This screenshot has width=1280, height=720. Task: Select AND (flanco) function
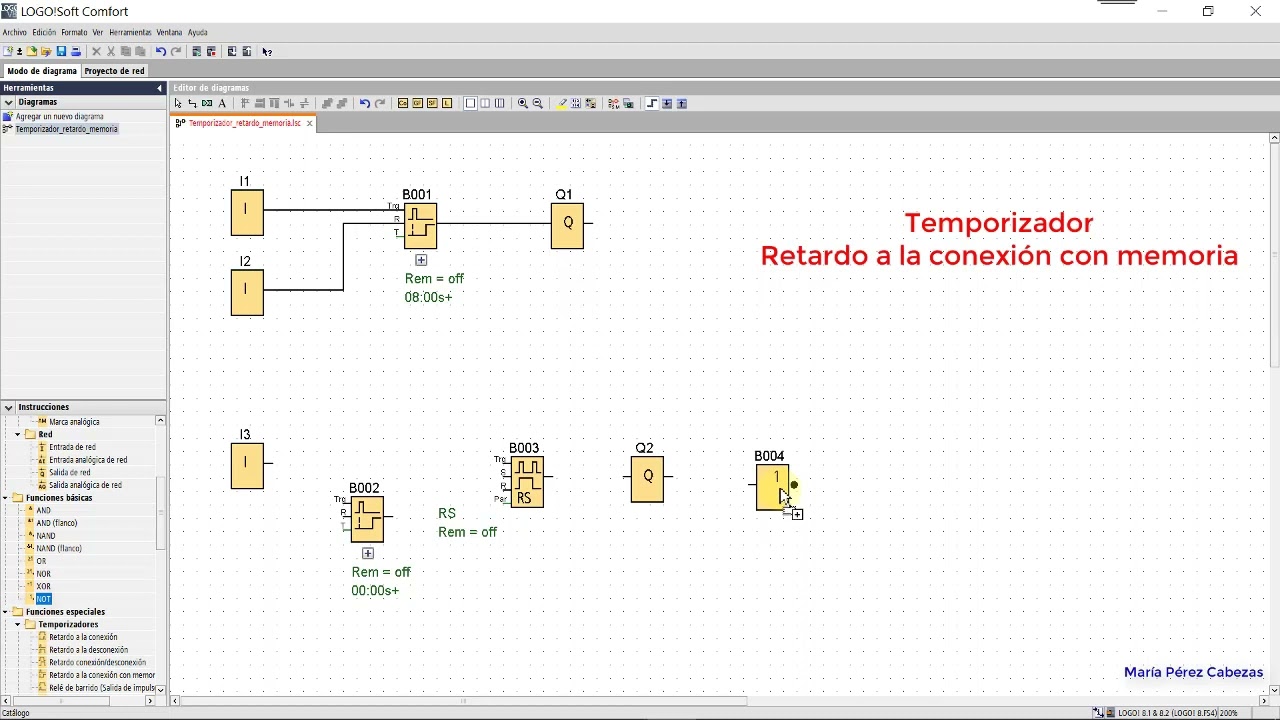pos(57,523)
